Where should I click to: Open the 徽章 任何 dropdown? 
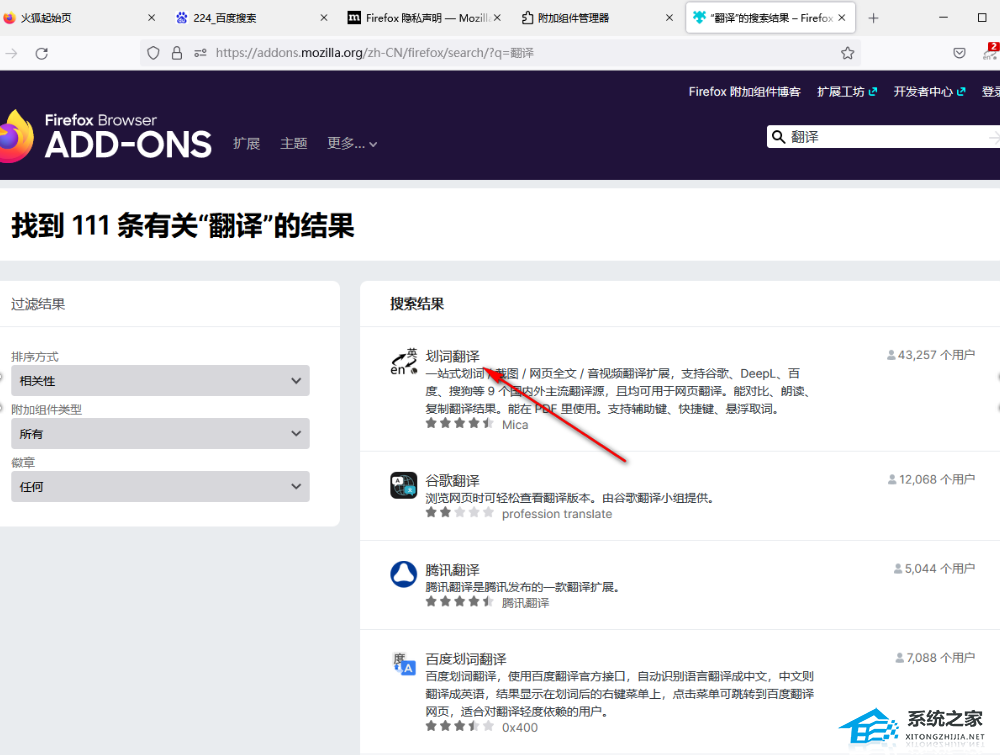160,487
